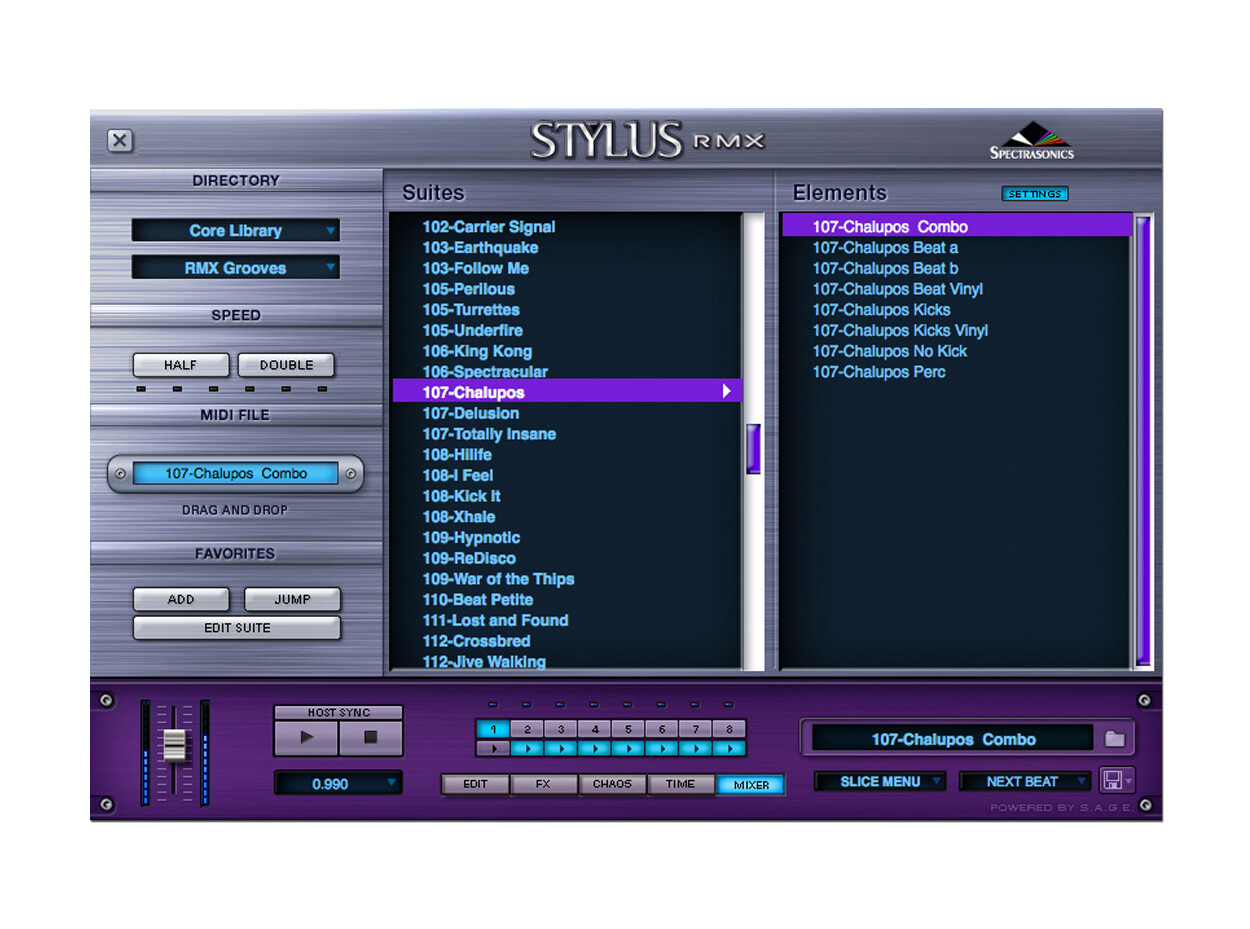Click the floppy disk save icon
Image resolution: width=1250 pixels, height=929 pixels.
1111,780
